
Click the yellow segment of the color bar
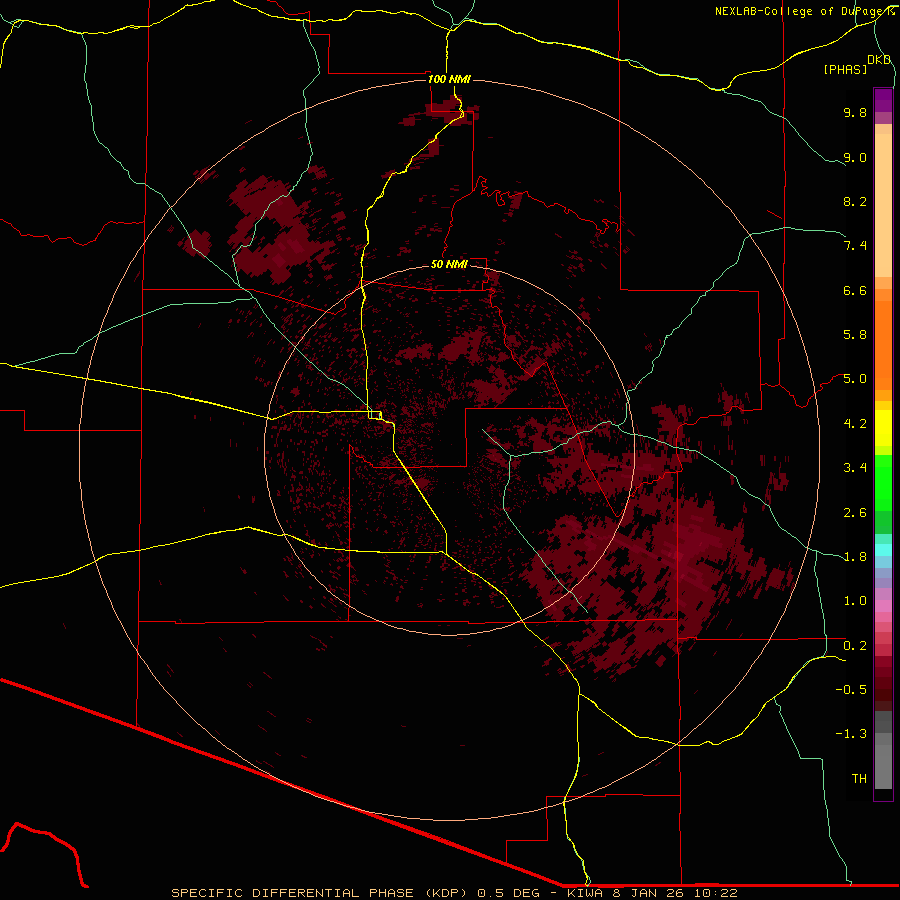[883, 428]
